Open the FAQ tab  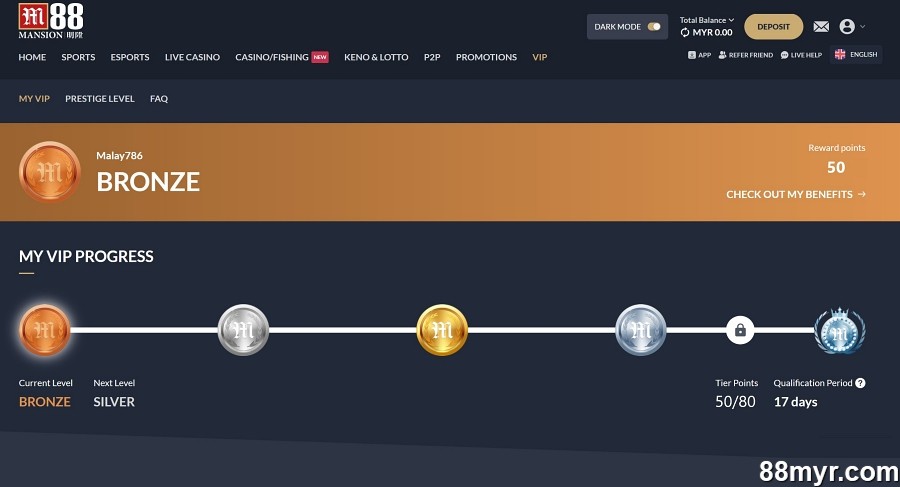click(x=159, y=99)
